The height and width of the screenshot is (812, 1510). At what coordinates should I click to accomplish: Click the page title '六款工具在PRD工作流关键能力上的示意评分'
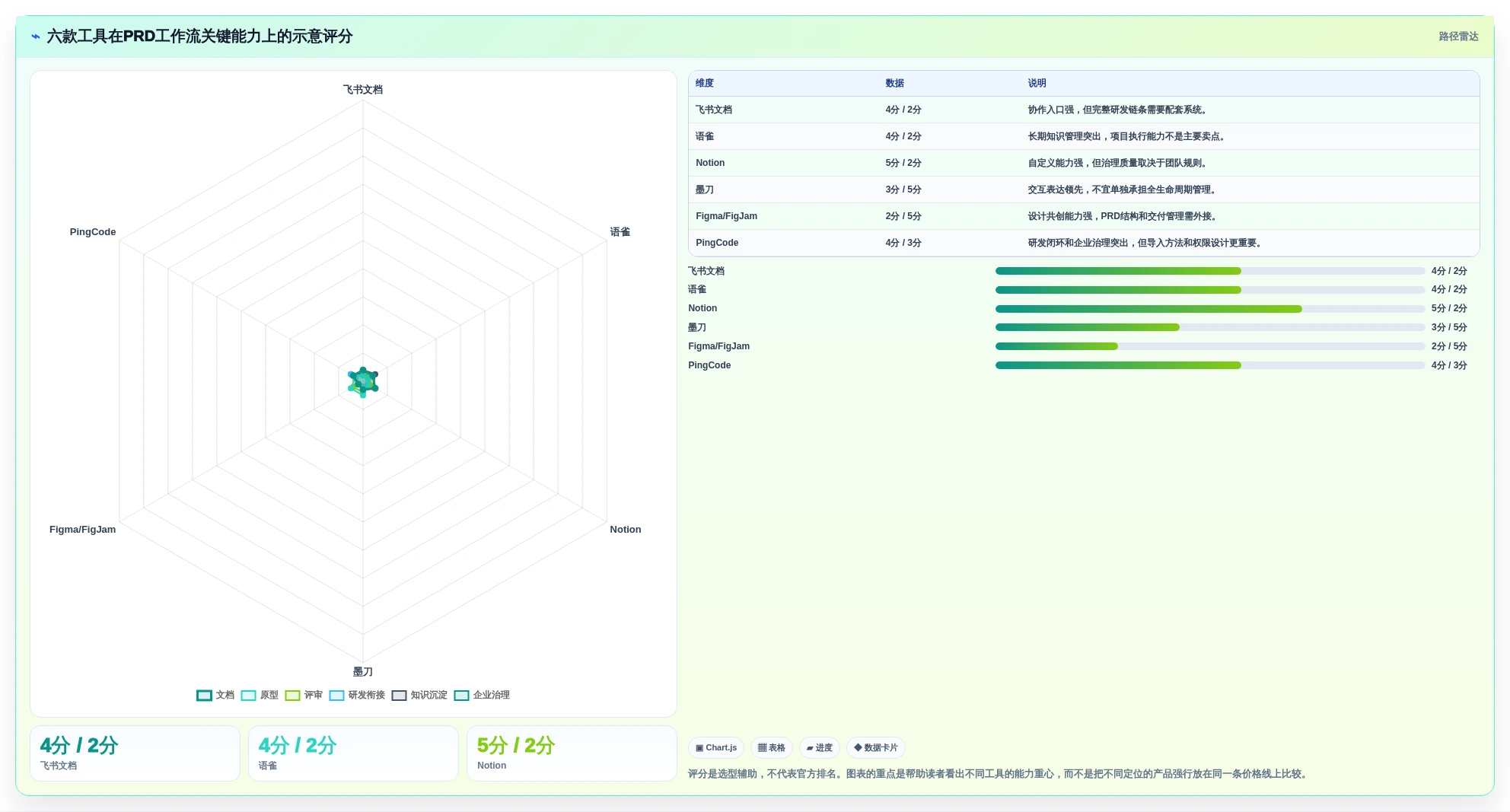click(x=199, y=37)
